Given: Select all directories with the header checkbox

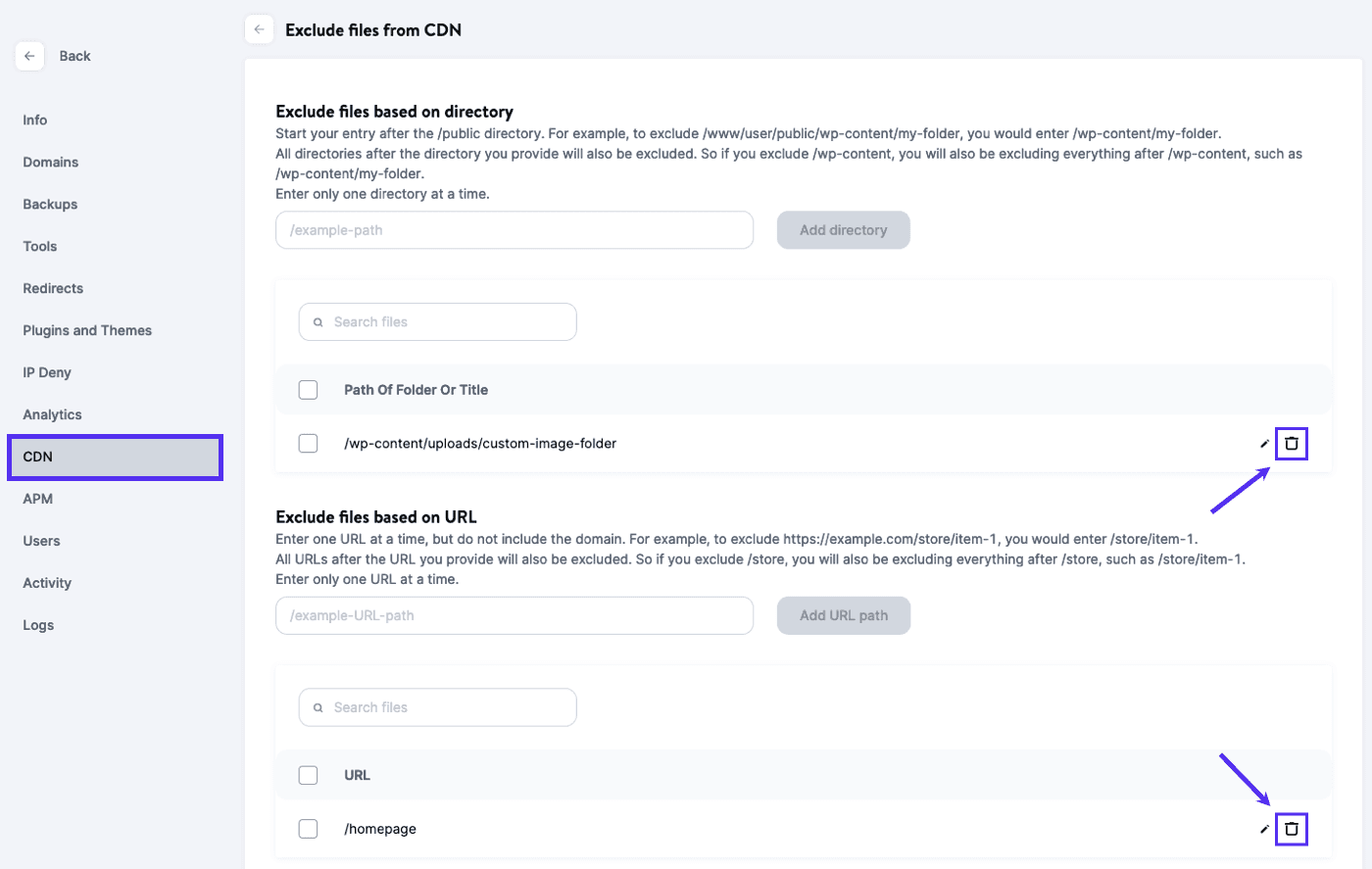Looking at the screenshot, I should point(308,390).
